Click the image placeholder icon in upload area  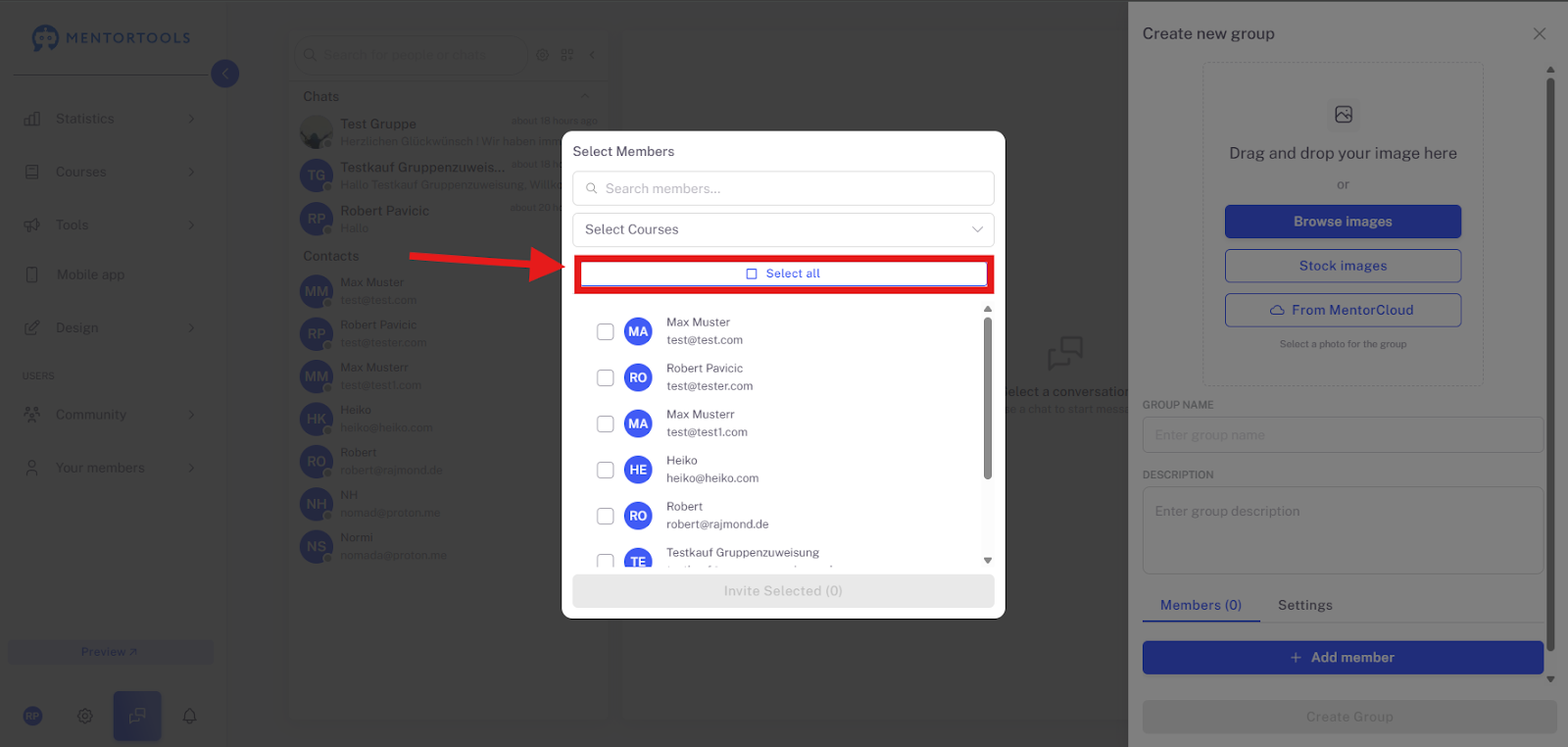(1344, 115)
